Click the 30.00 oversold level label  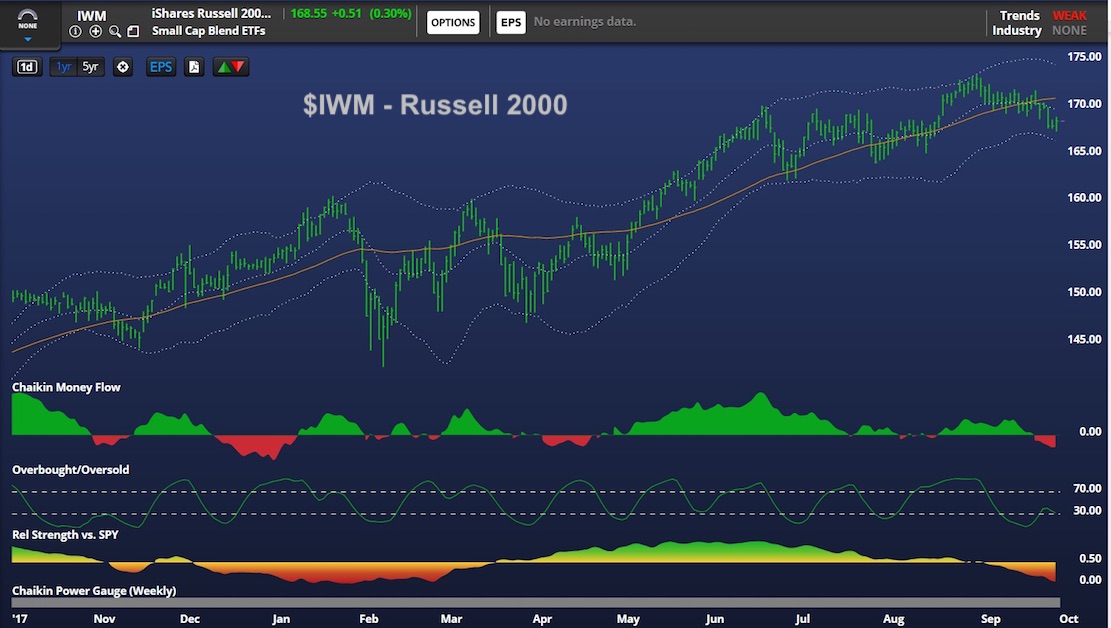(x=1088, y=510)
